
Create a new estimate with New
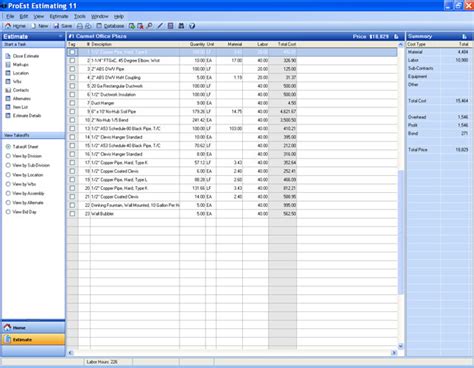click(40, 26)
